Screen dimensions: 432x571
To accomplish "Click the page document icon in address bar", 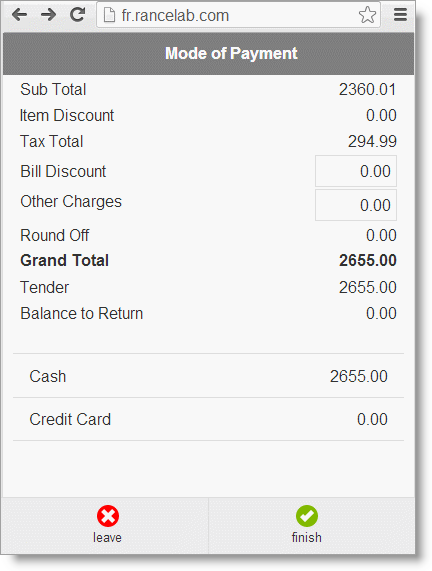I will 109,15.
